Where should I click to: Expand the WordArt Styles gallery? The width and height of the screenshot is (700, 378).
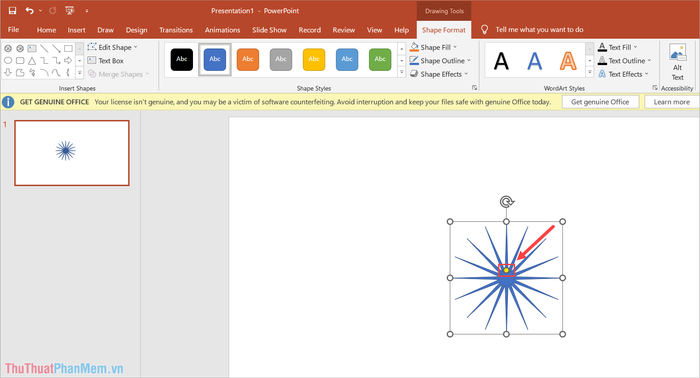(x=589, y=72)
